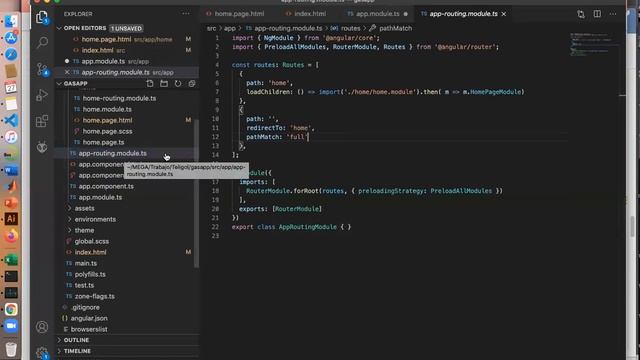This screenshot has width=640, height=360.
Task: Open angular.json in file tree
Action: tap(89, 318)
